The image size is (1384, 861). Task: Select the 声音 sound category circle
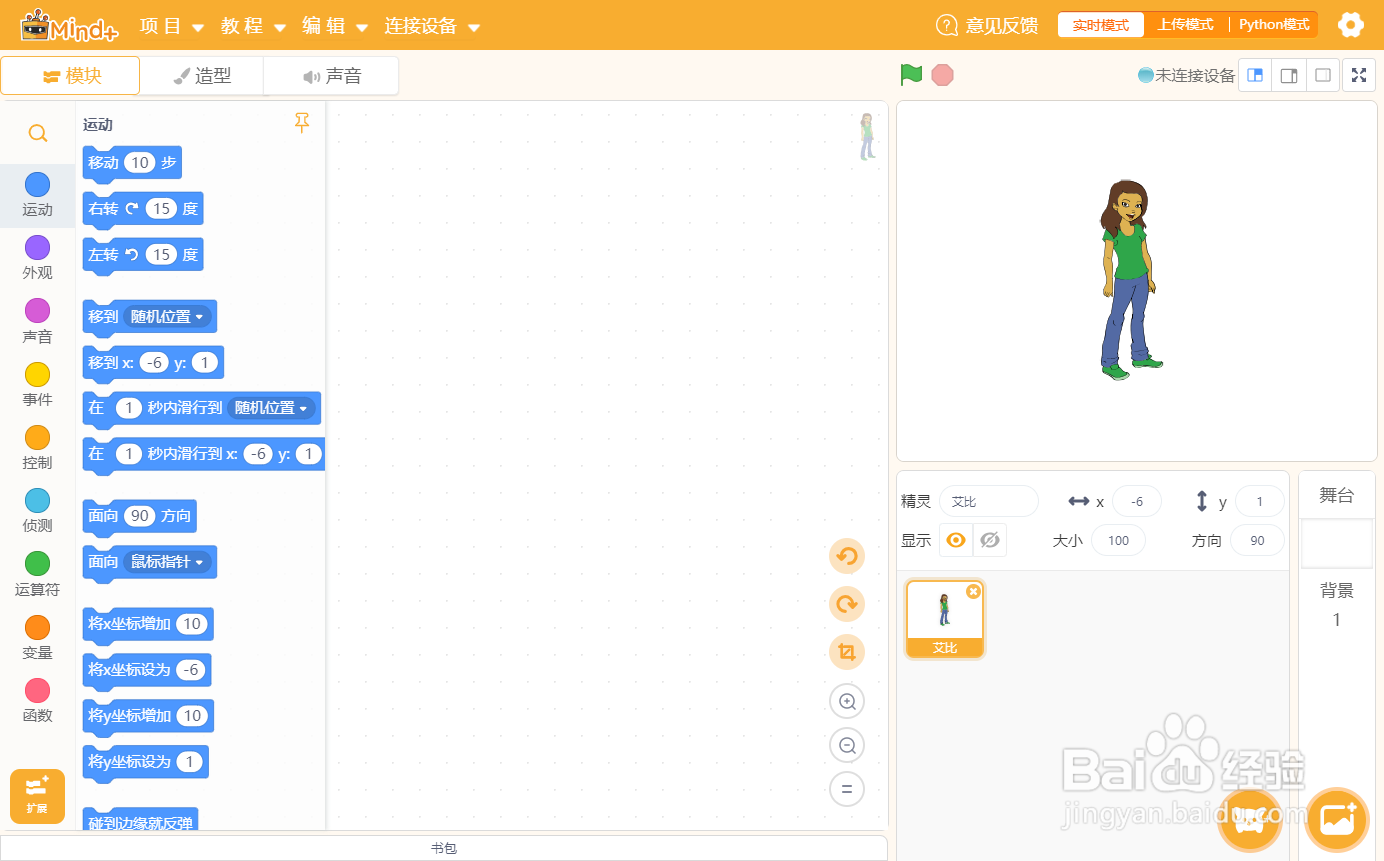click(37, 311)
